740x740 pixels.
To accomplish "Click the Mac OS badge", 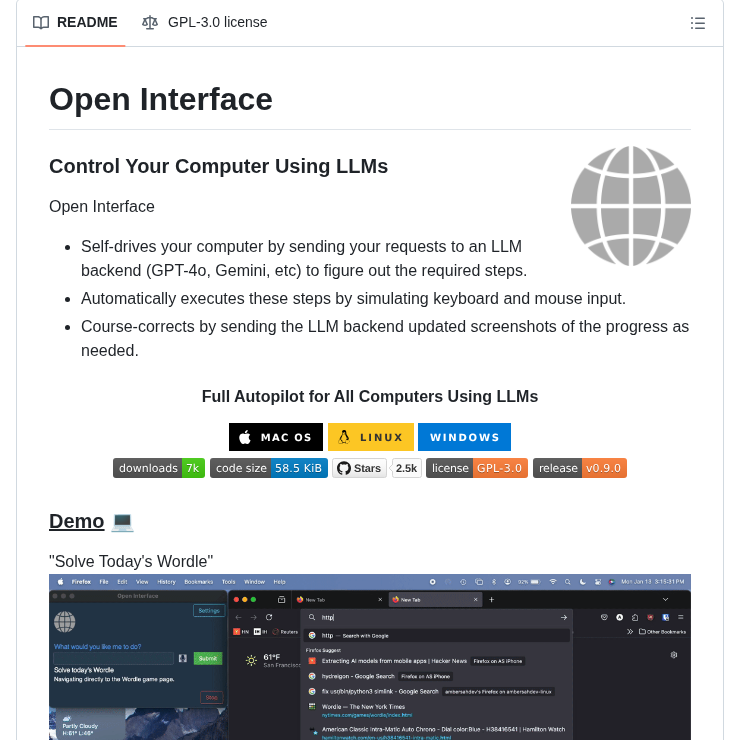I will coord(276,437).
